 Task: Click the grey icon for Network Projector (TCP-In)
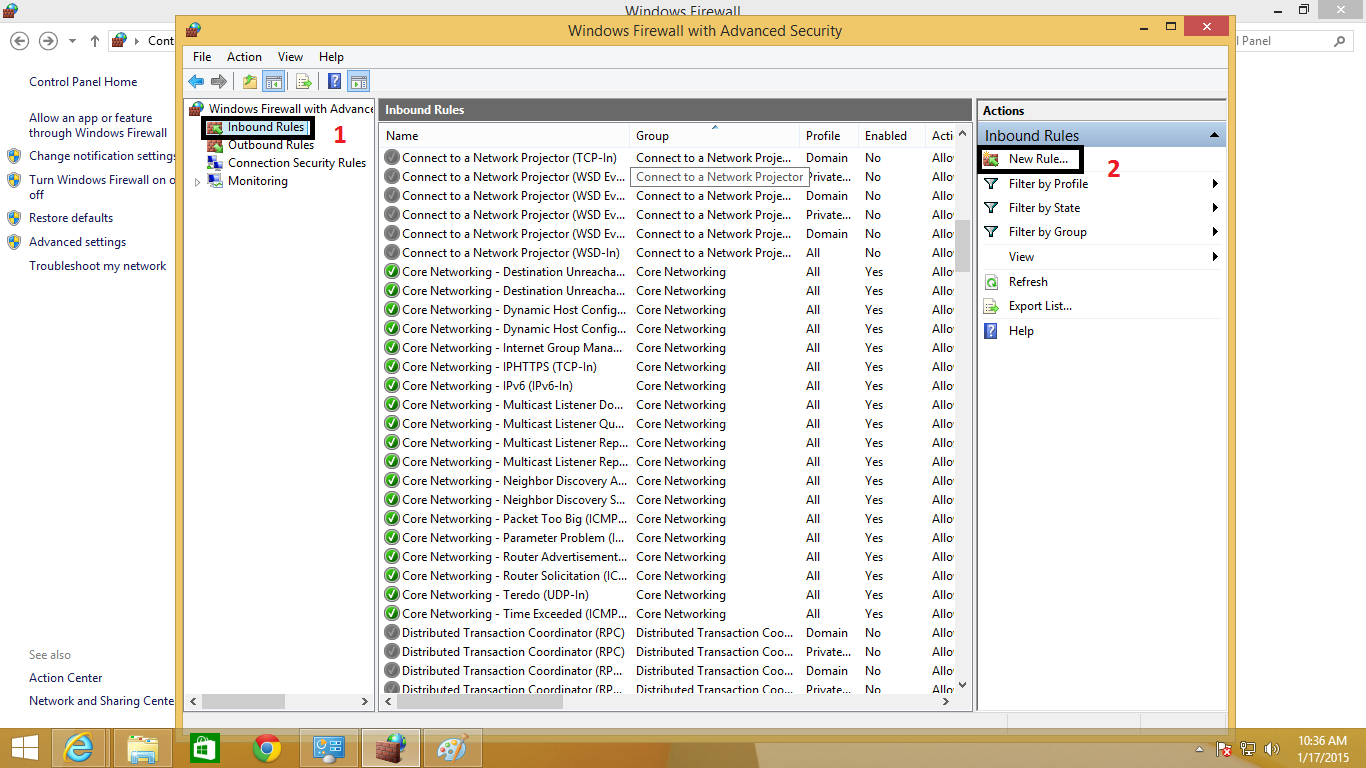tap(392, 158)
